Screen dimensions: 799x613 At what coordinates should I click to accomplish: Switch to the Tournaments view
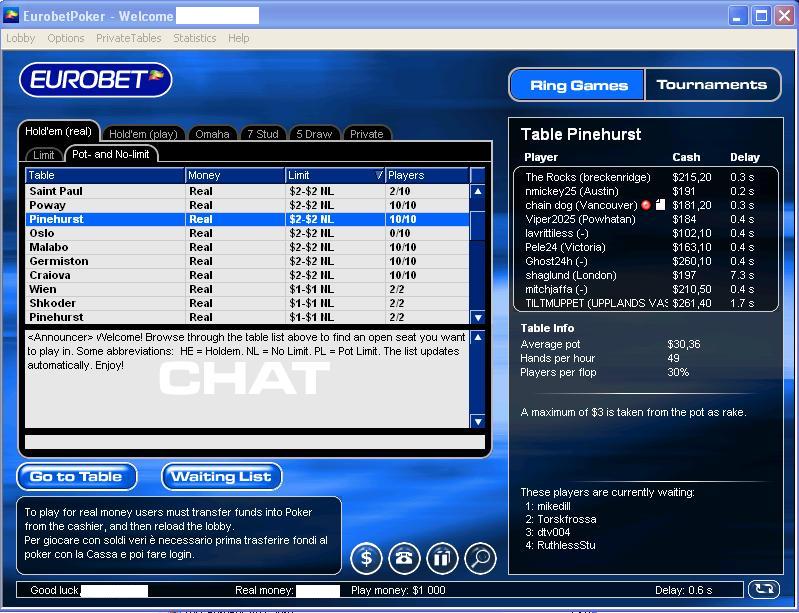(712, 85)
